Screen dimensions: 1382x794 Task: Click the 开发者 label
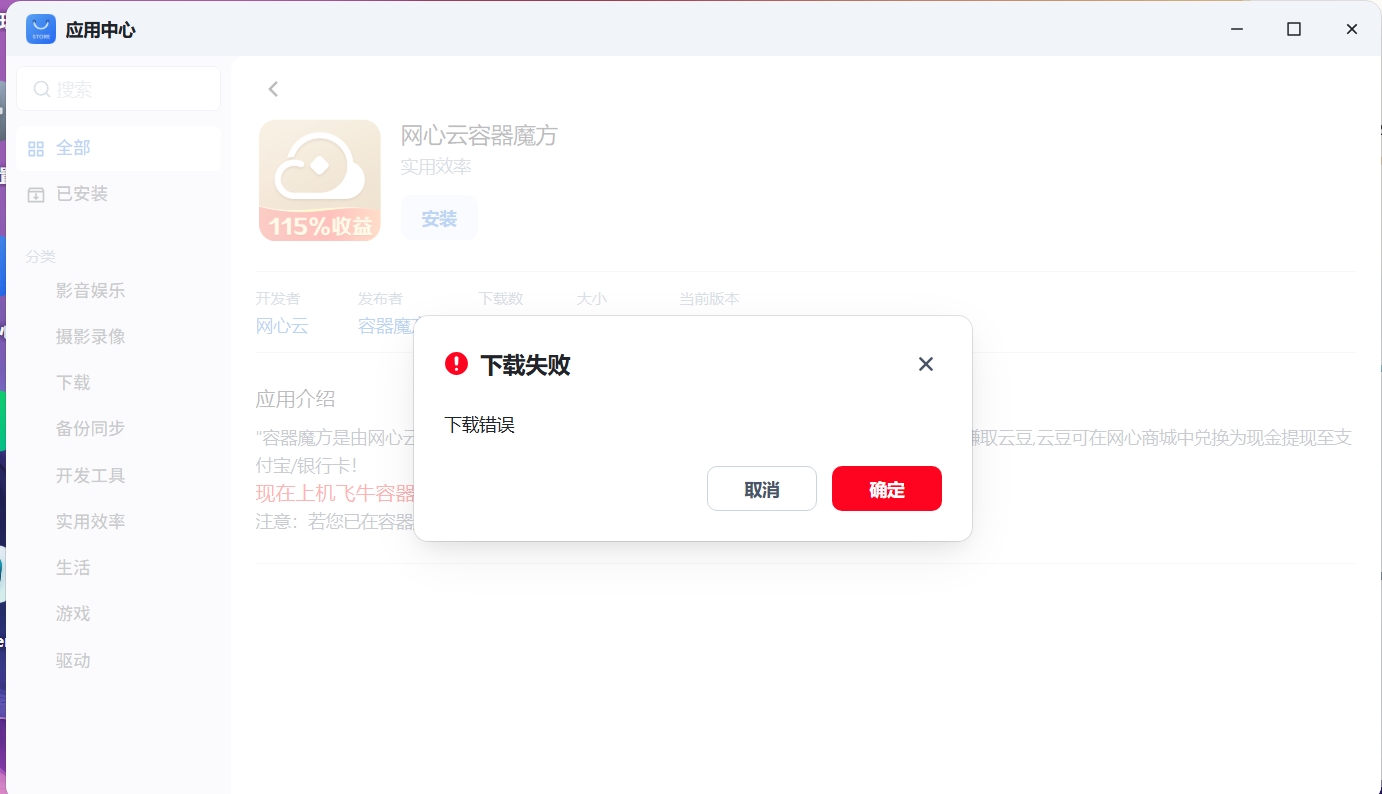278,299
